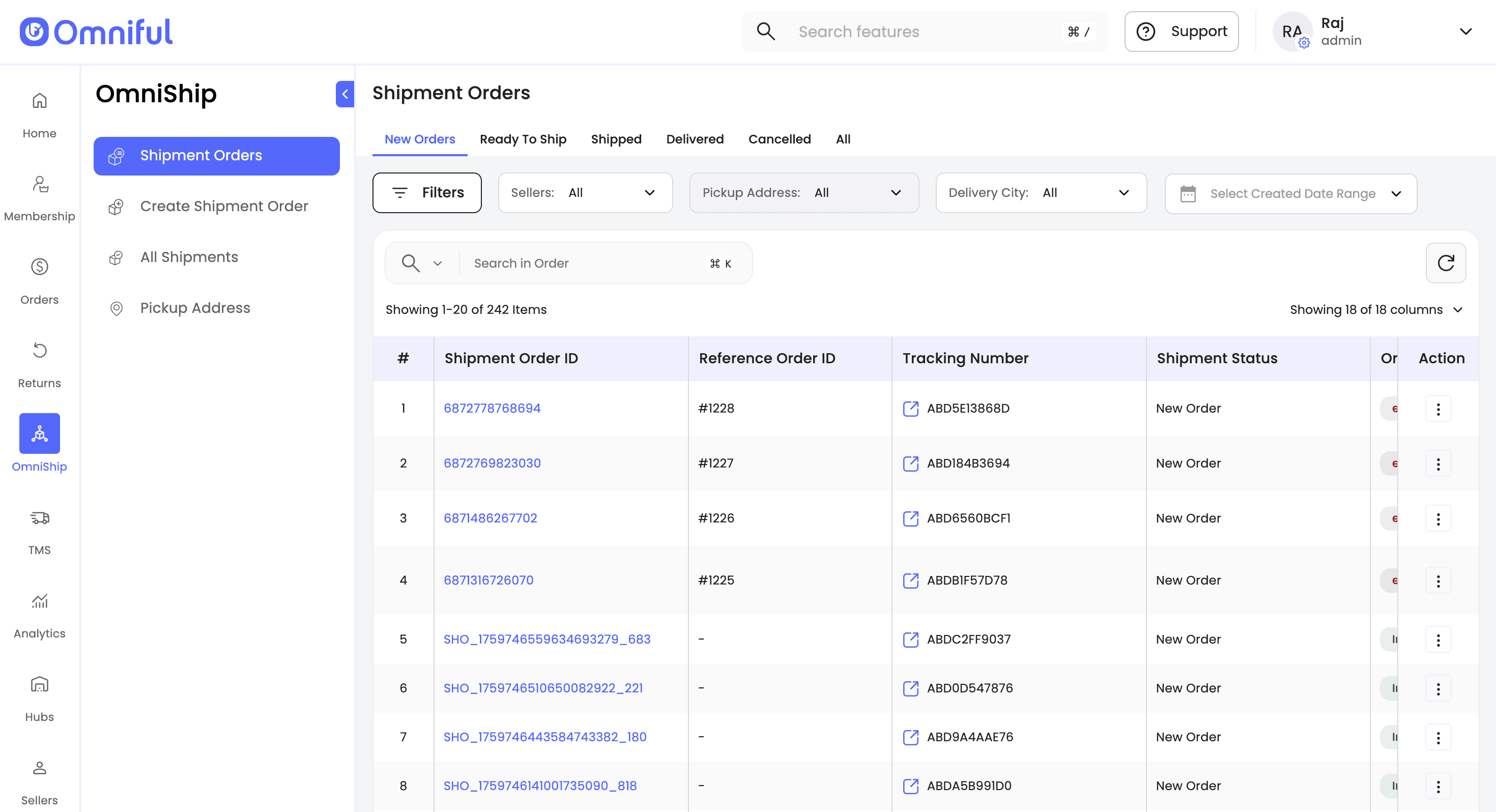Open Membership sidebar icon
The image size is (1496, 812).
40,184
